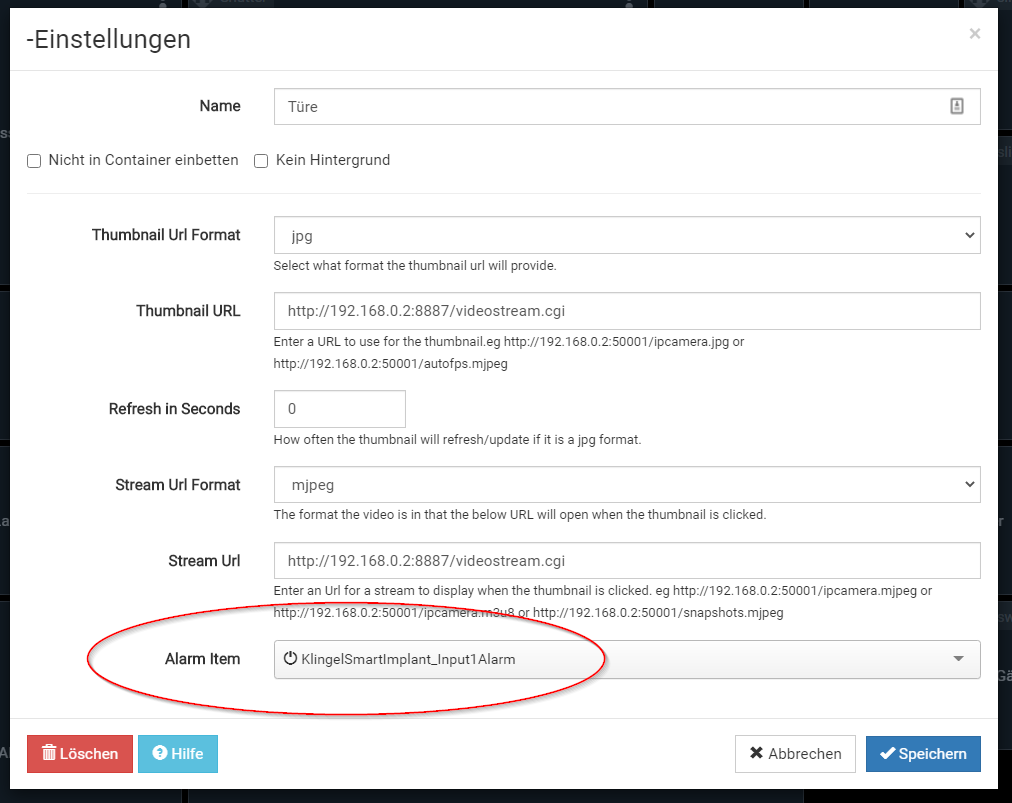Viewport: 1012px width, 803px height.
Task: Open the Thumbnail Url Format dropdown
Action: [x=627, y=235]
